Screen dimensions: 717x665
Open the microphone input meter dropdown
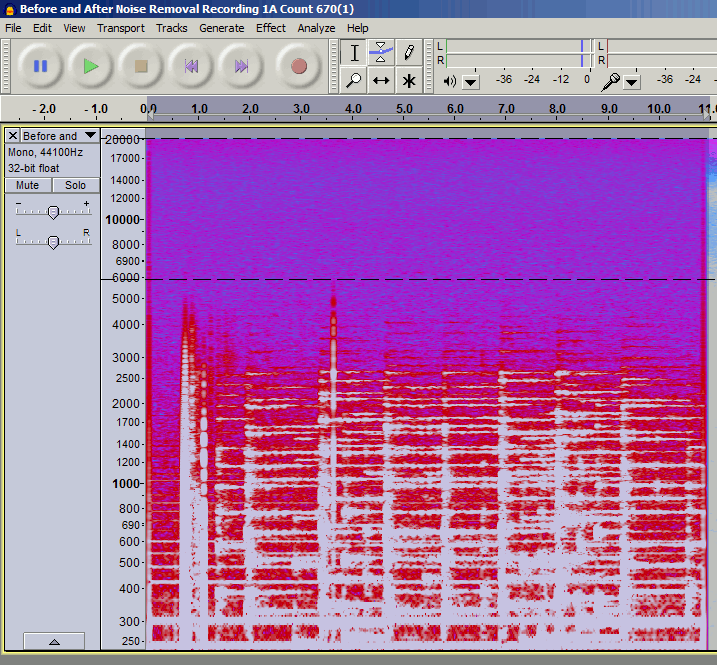pyautogui.click(x=632, y=82)
